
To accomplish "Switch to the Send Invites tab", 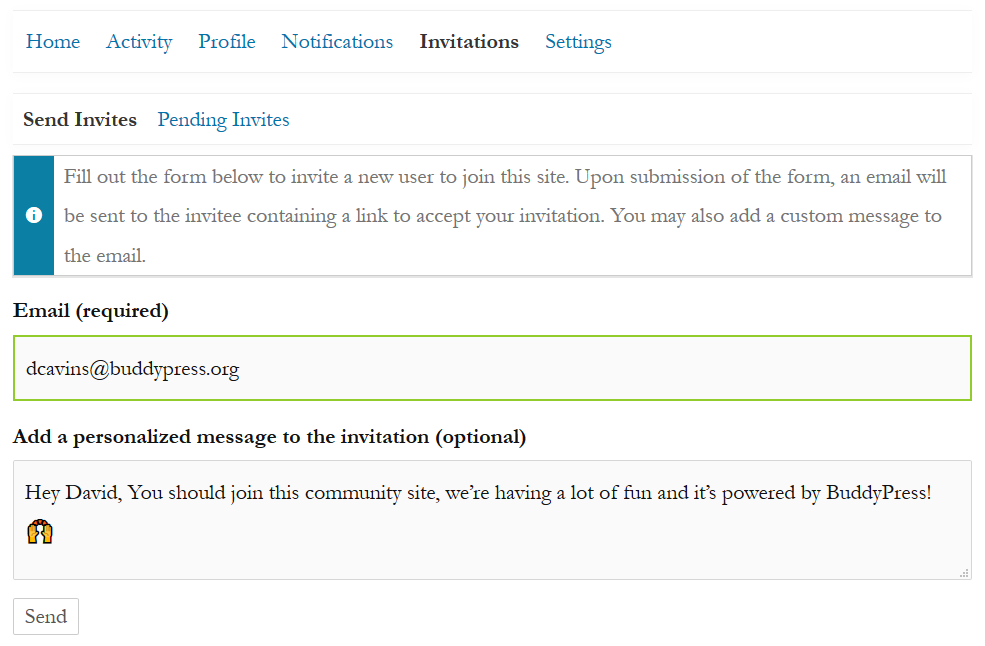I will [80, 120].
